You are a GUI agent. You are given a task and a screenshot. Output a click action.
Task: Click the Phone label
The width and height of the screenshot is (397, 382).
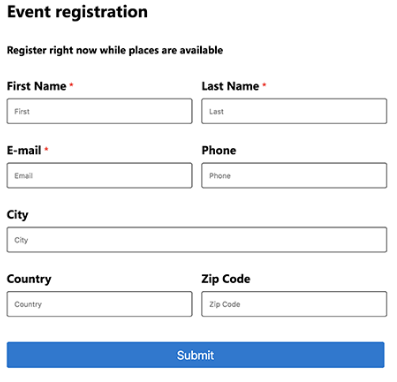click(219, 150)
